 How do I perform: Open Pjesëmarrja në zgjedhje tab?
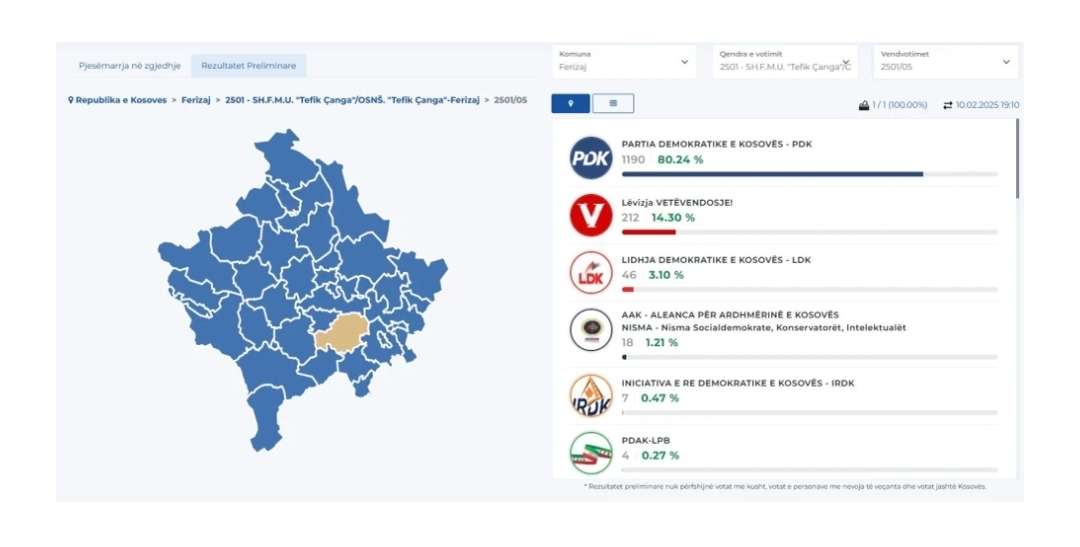(x=130, y=66)
